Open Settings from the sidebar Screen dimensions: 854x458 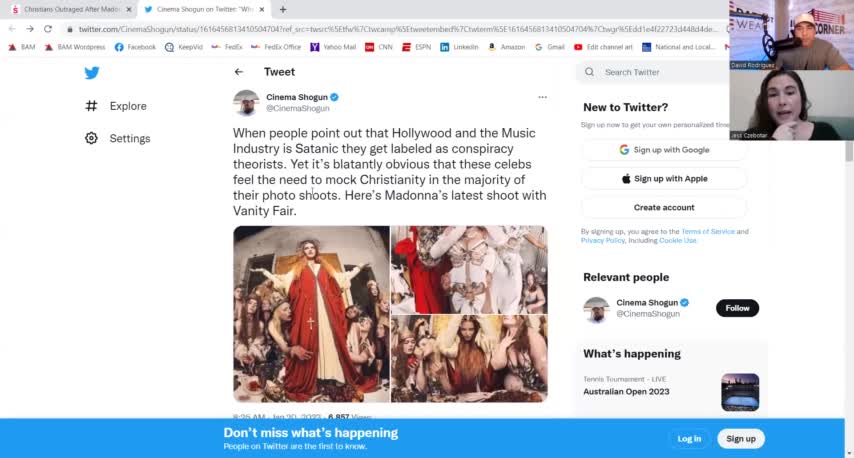click(x=130, y=138)
